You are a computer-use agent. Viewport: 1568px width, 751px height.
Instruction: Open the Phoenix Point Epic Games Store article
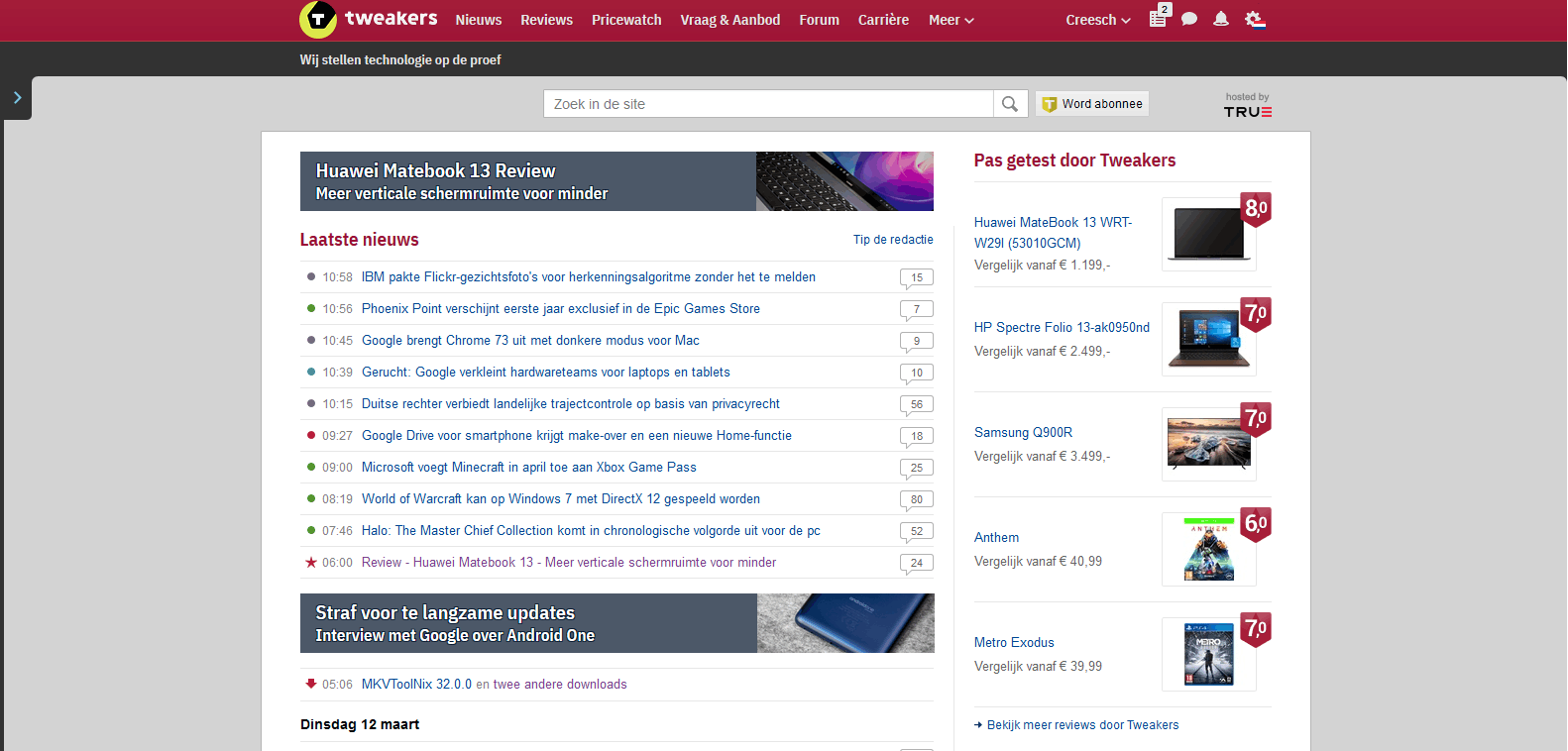pyautogui.click(x=561, y=309)
